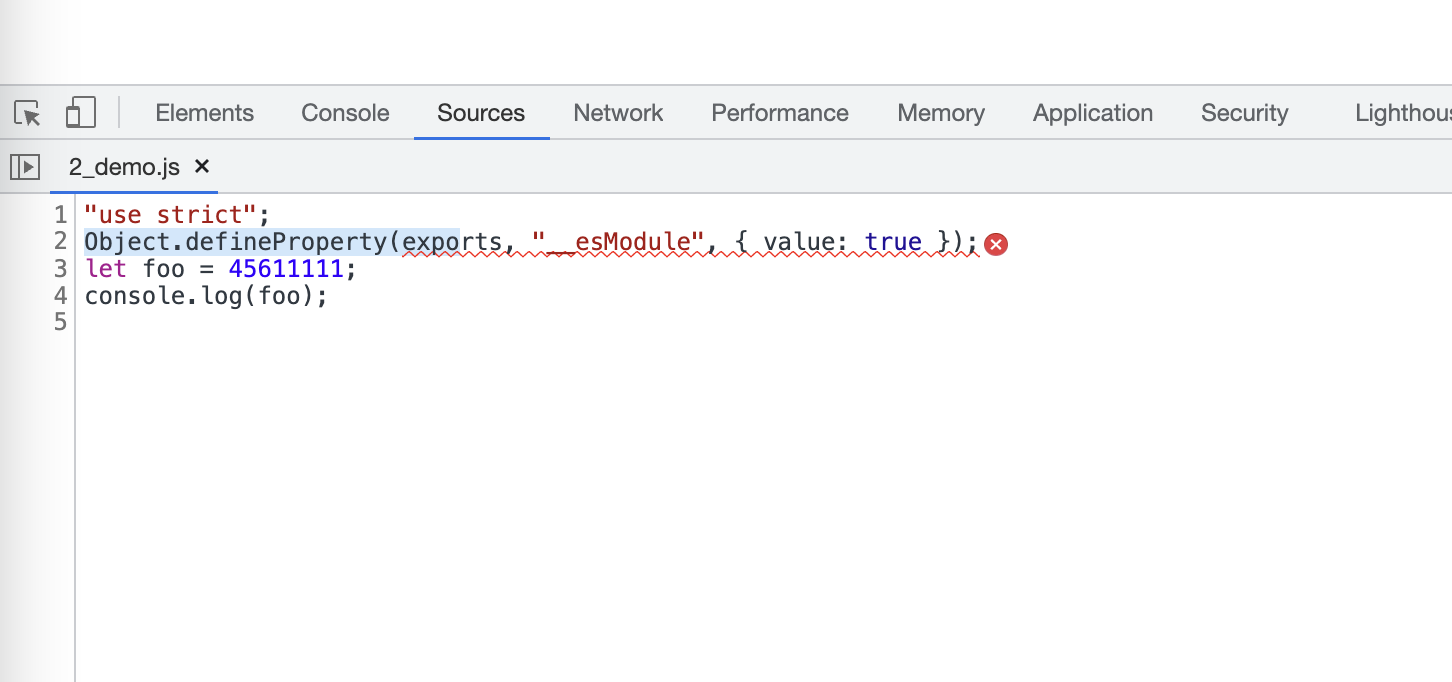Activate the inspect element picker icon

(28, 113)
